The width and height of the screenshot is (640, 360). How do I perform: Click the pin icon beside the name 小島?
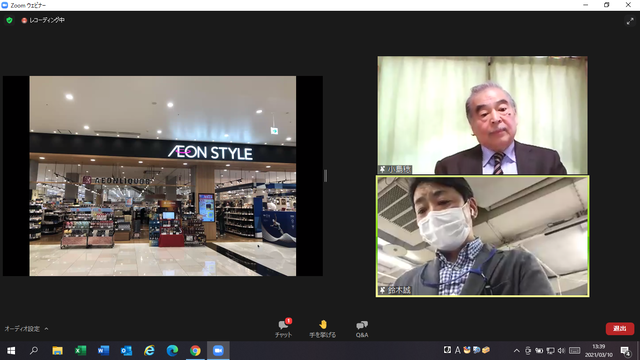(382, 169)
